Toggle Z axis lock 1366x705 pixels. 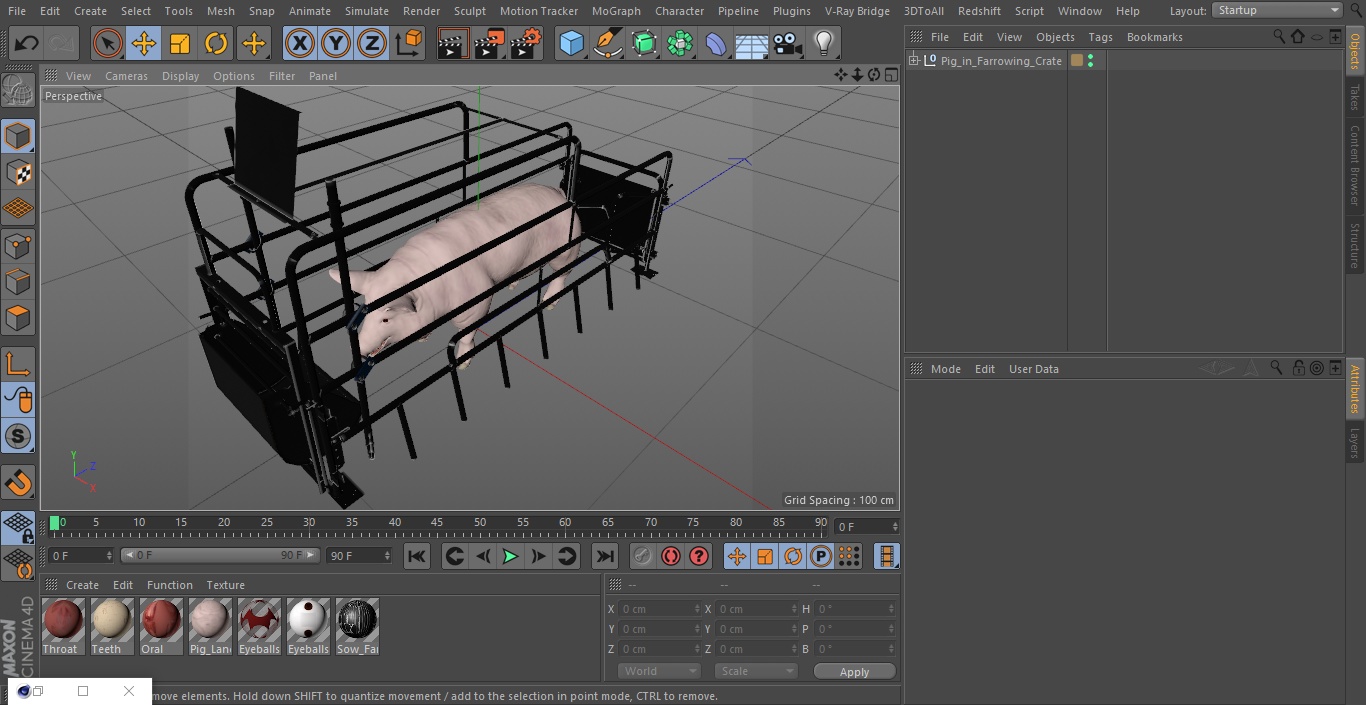click(372, 43)
